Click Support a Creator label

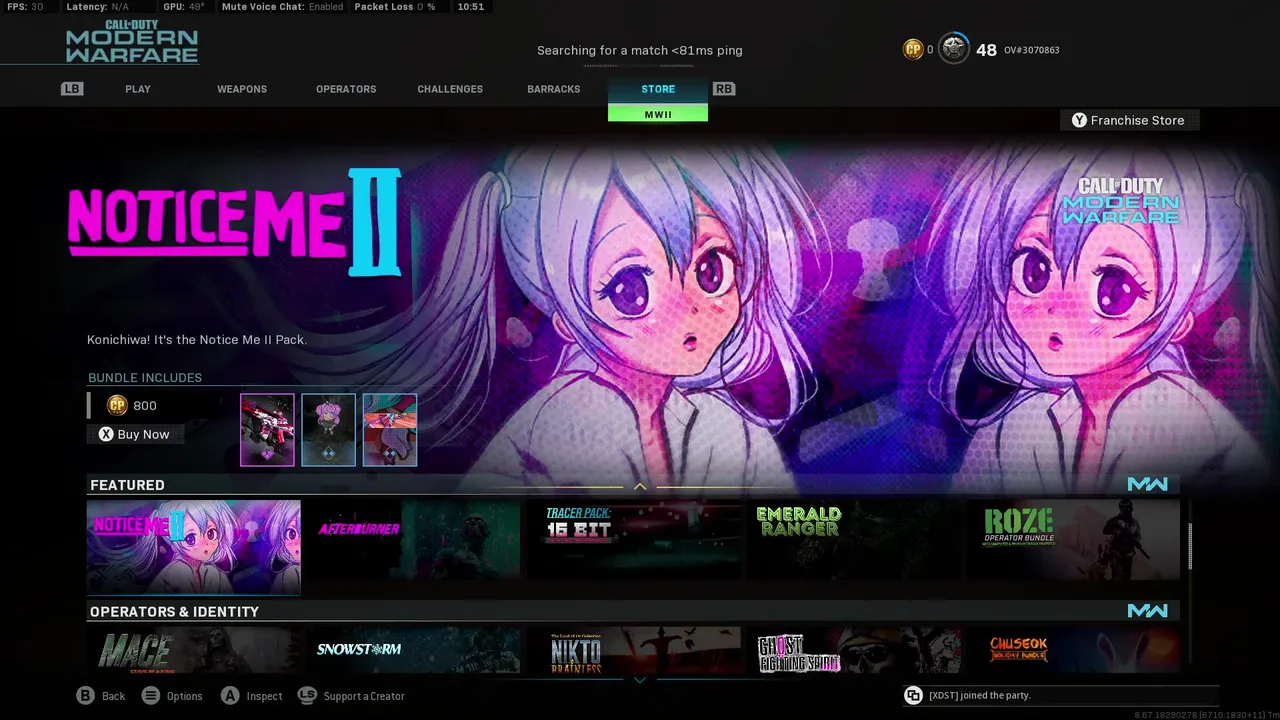coord(364,696)
